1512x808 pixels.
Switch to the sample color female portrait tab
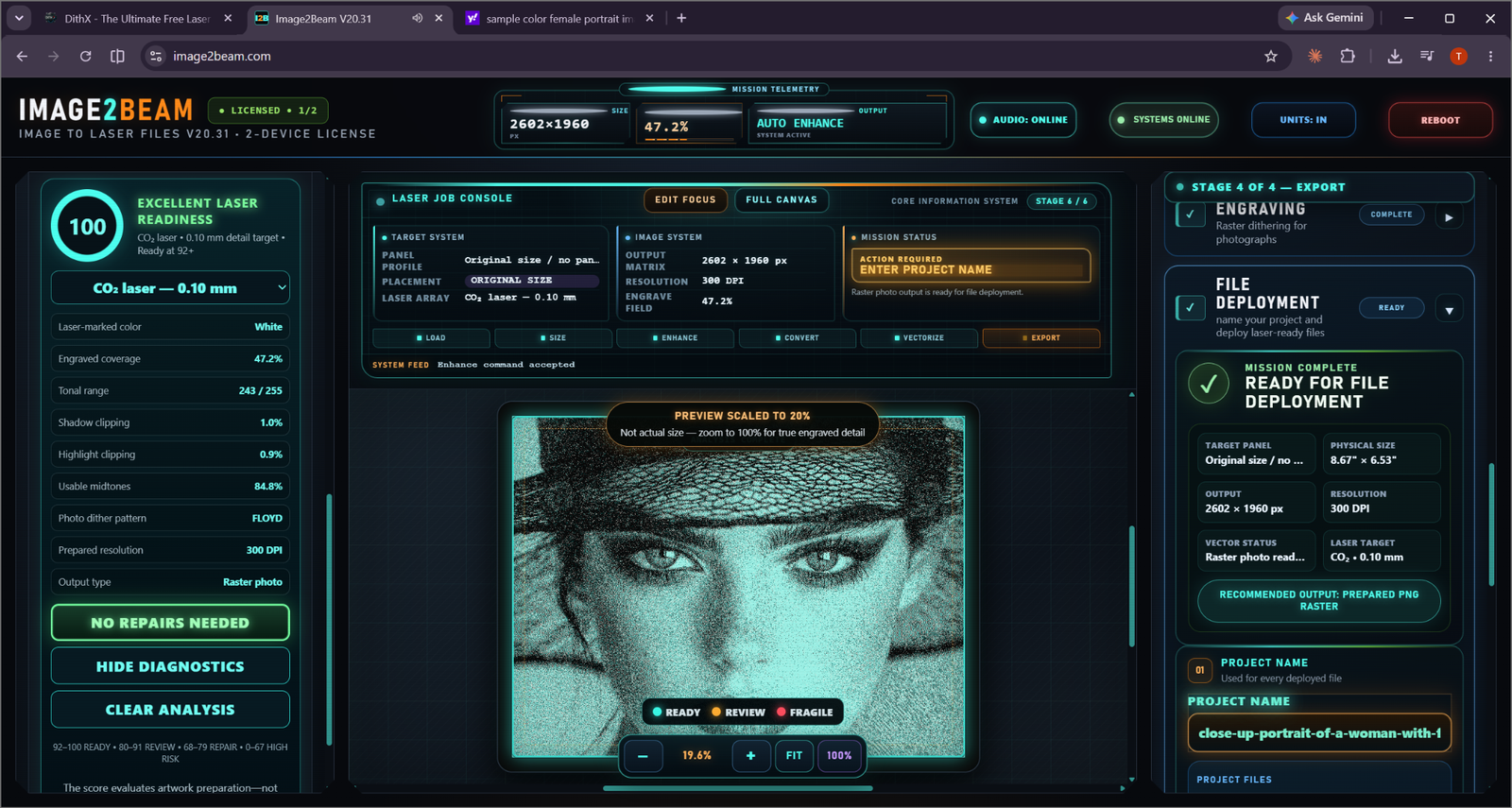pos(559,18)
